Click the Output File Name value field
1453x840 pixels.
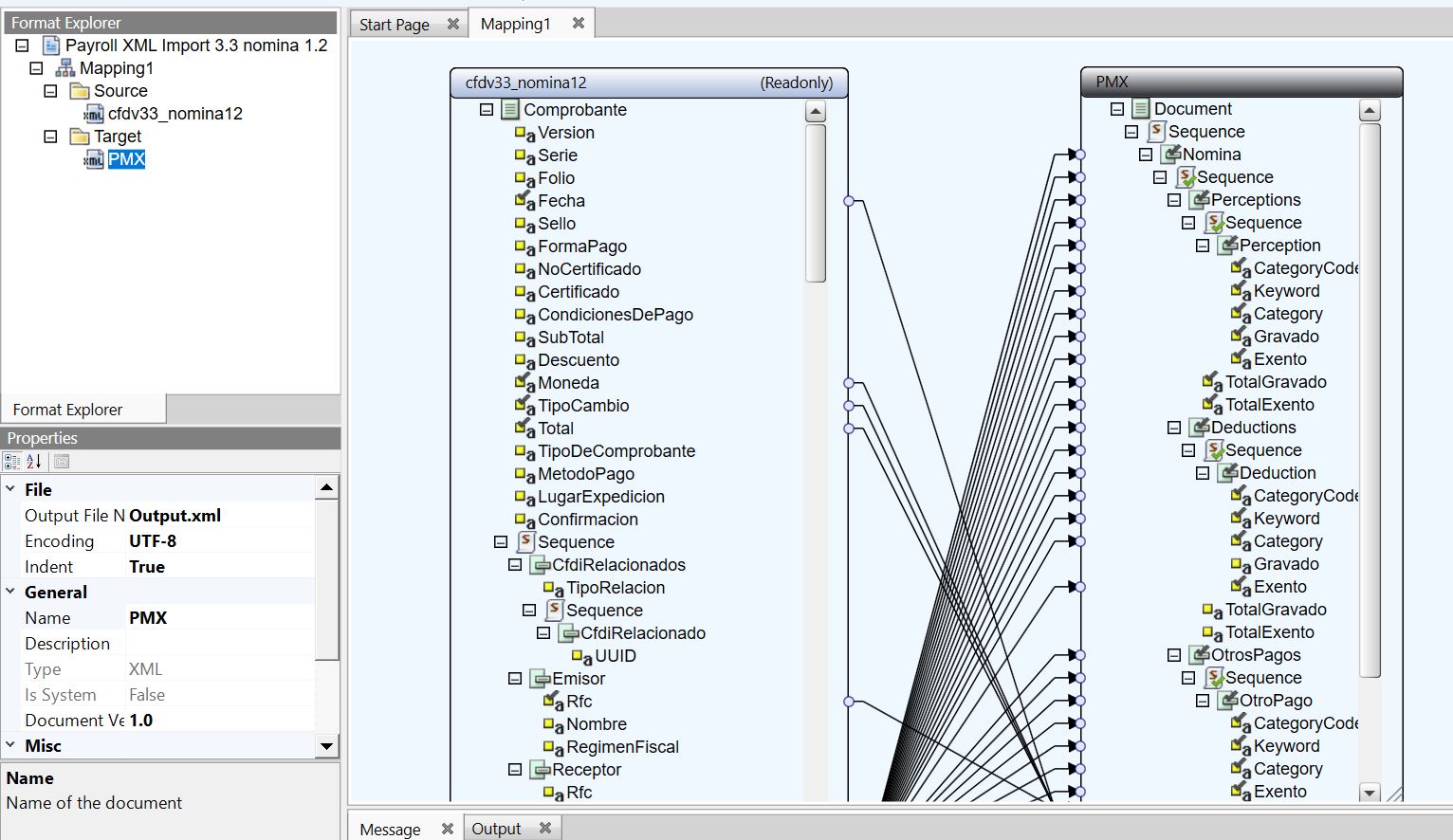point(220,516)
